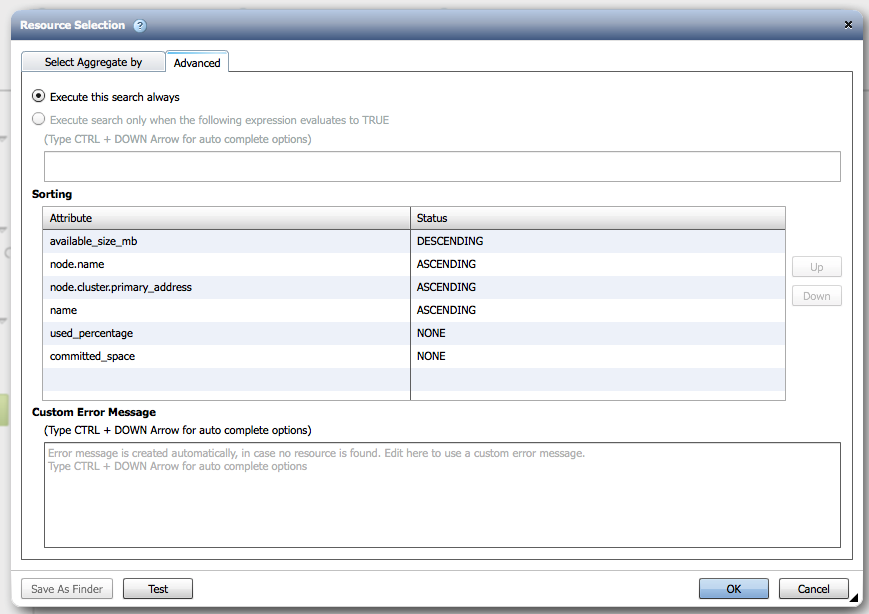
Task: Switch to the Advanced tab
Action: click(x=197, y=63)
